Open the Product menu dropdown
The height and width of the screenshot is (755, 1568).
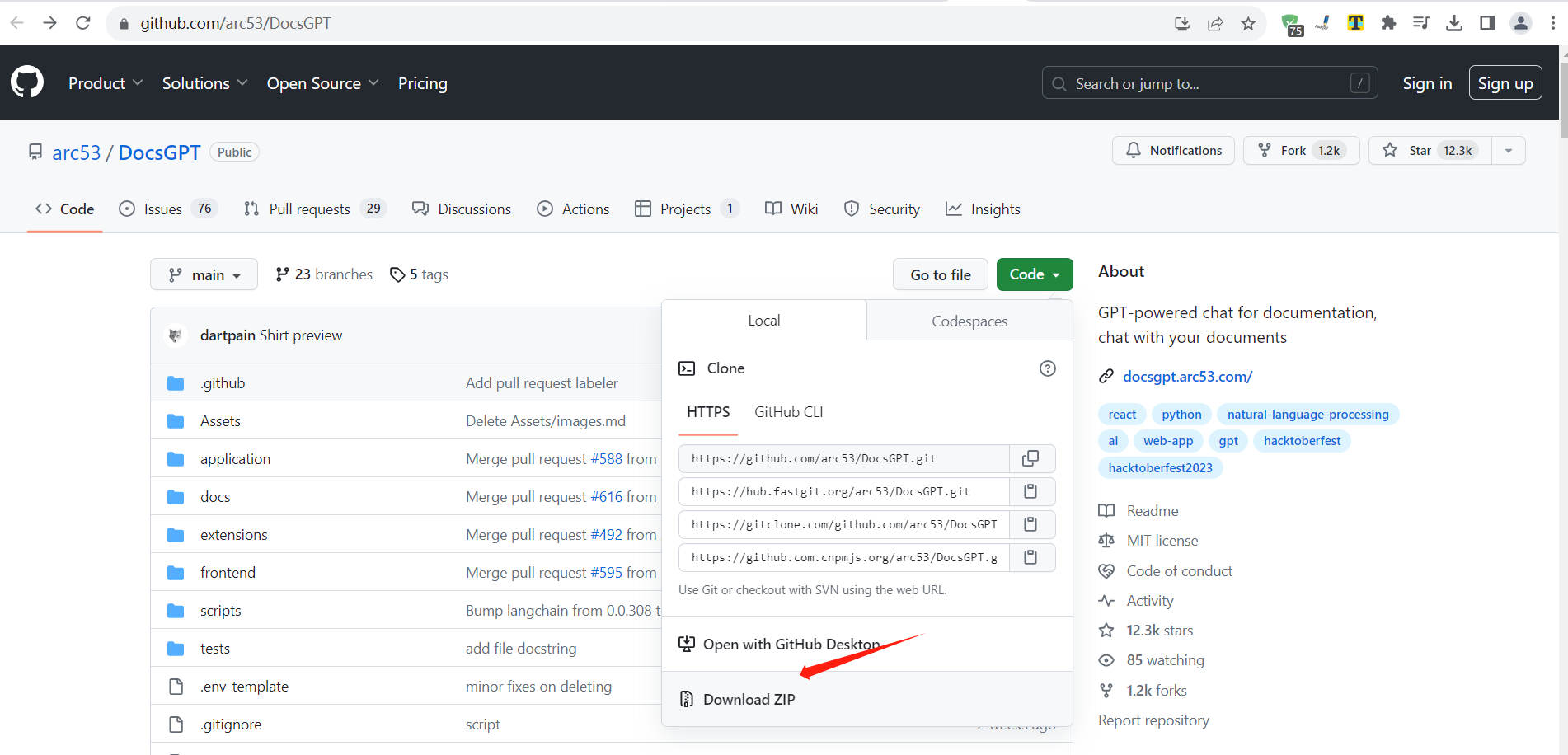pos(105,83)
